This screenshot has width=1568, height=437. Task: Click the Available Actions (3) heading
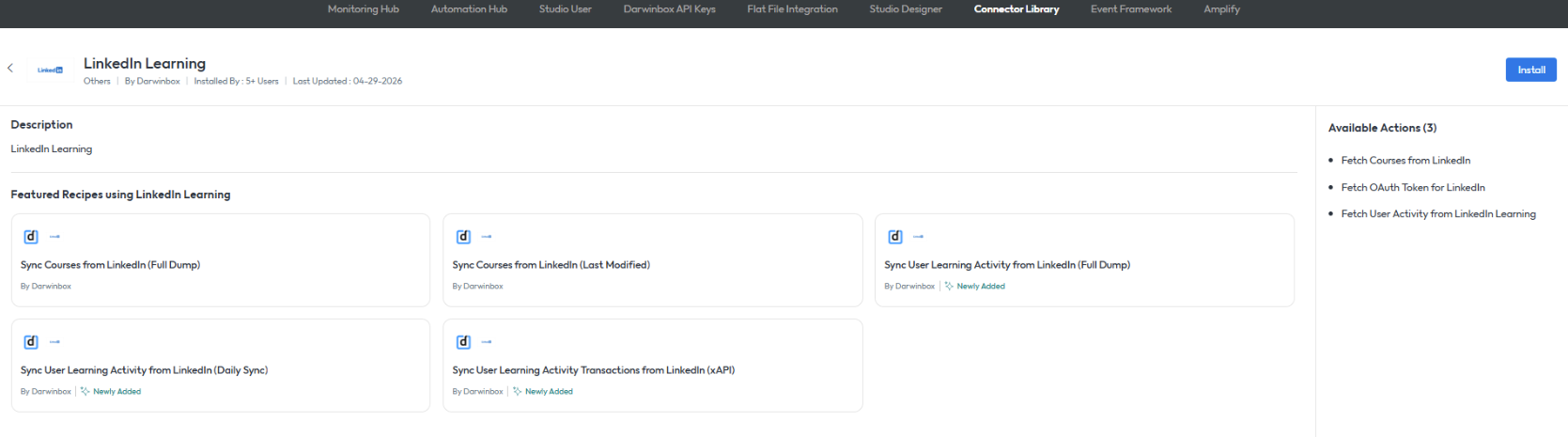(1382, 128)
